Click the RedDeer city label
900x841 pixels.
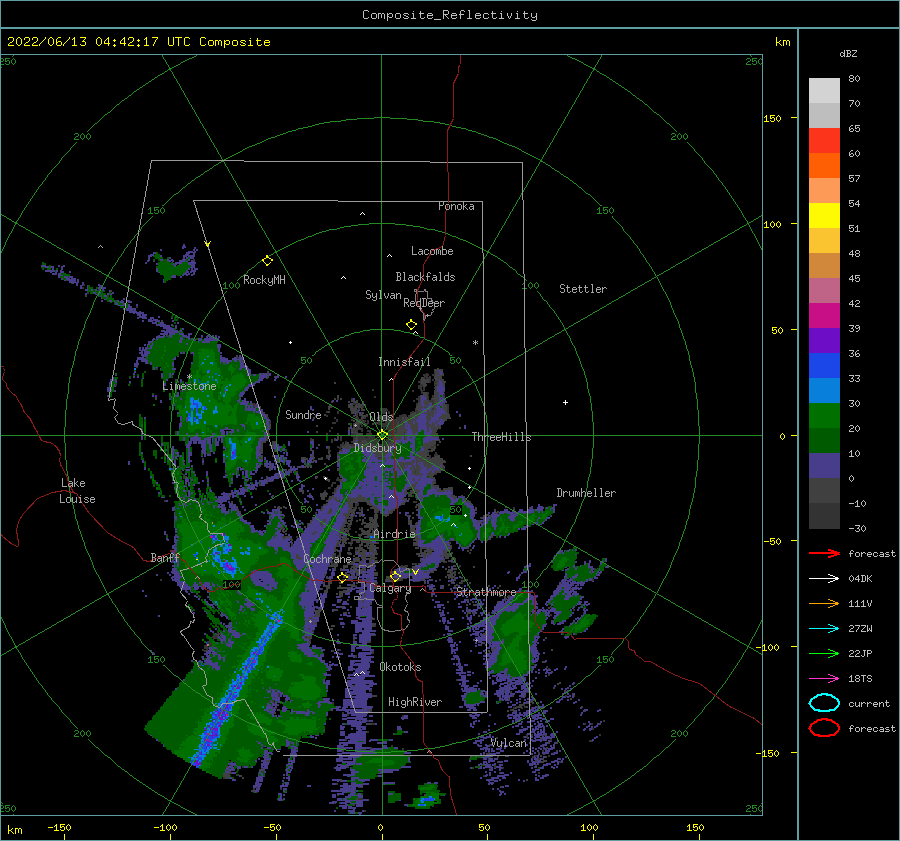click(424, 303)
